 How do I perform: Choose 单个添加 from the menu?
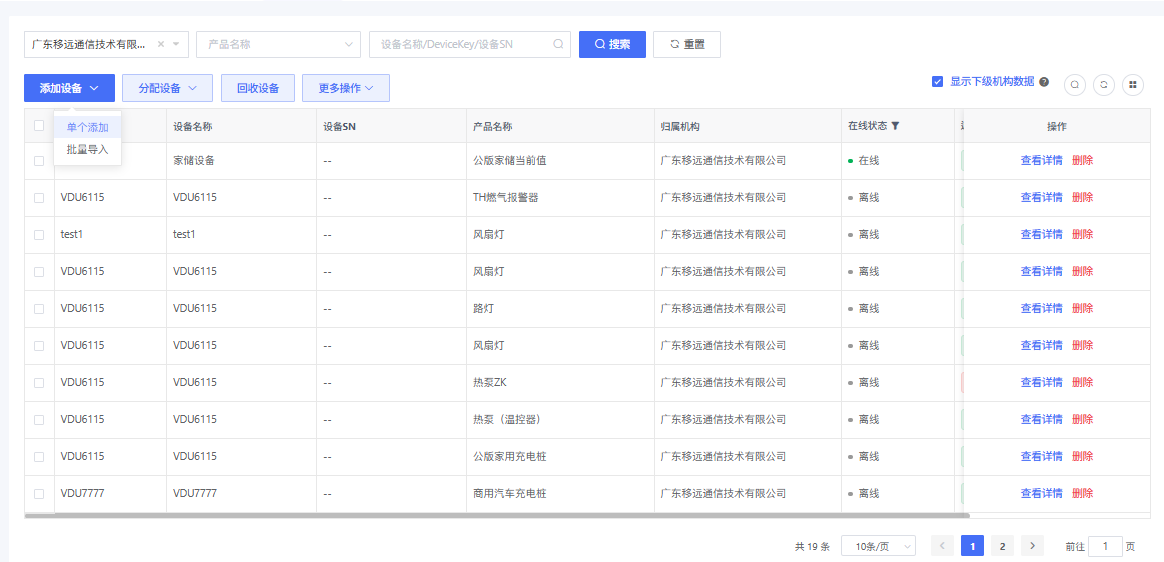[x=87, y=127]
